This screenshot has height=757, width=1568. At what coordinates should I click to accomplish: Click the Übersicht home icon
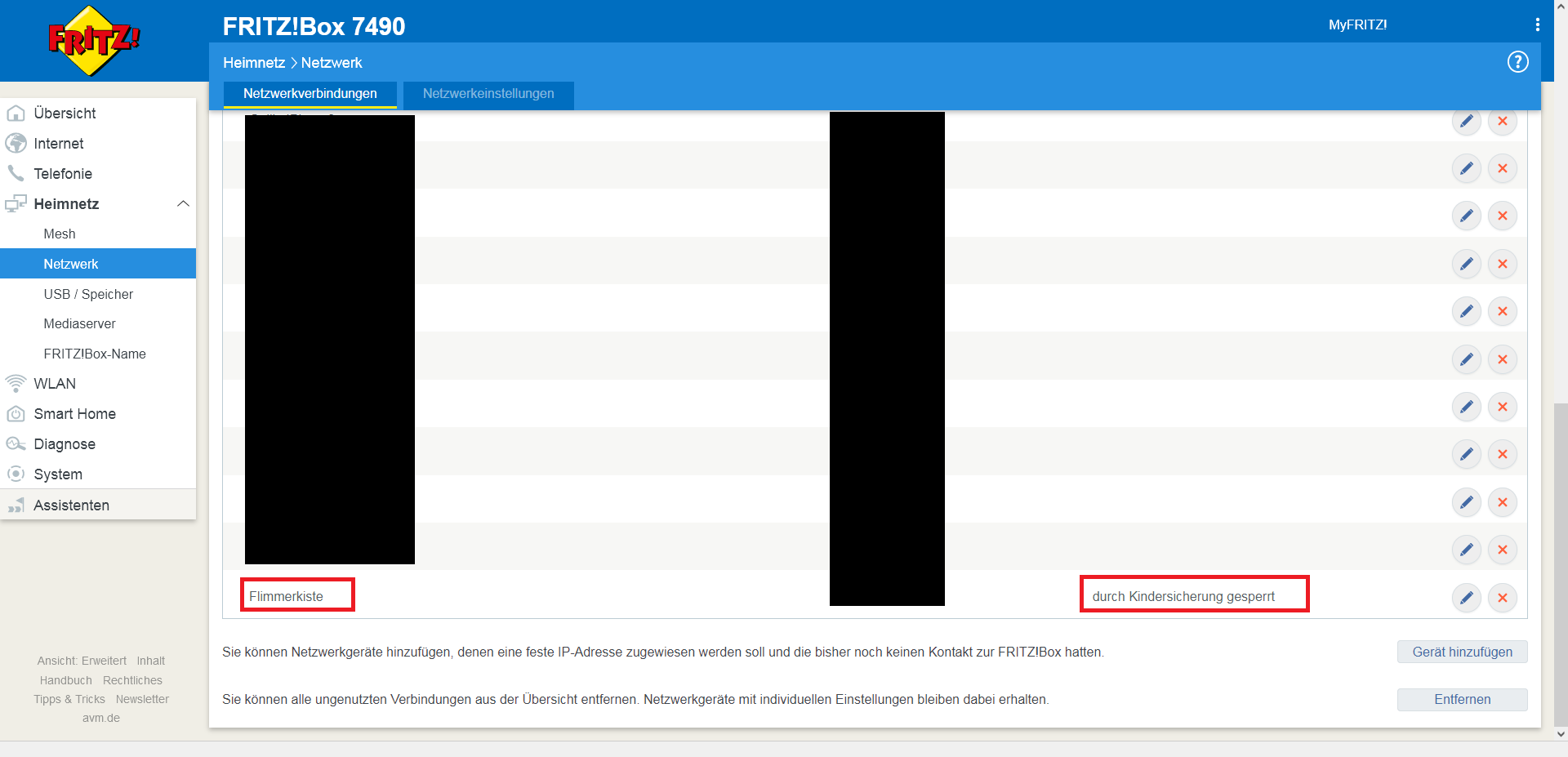pyautogui.click(x=16, y=114)
